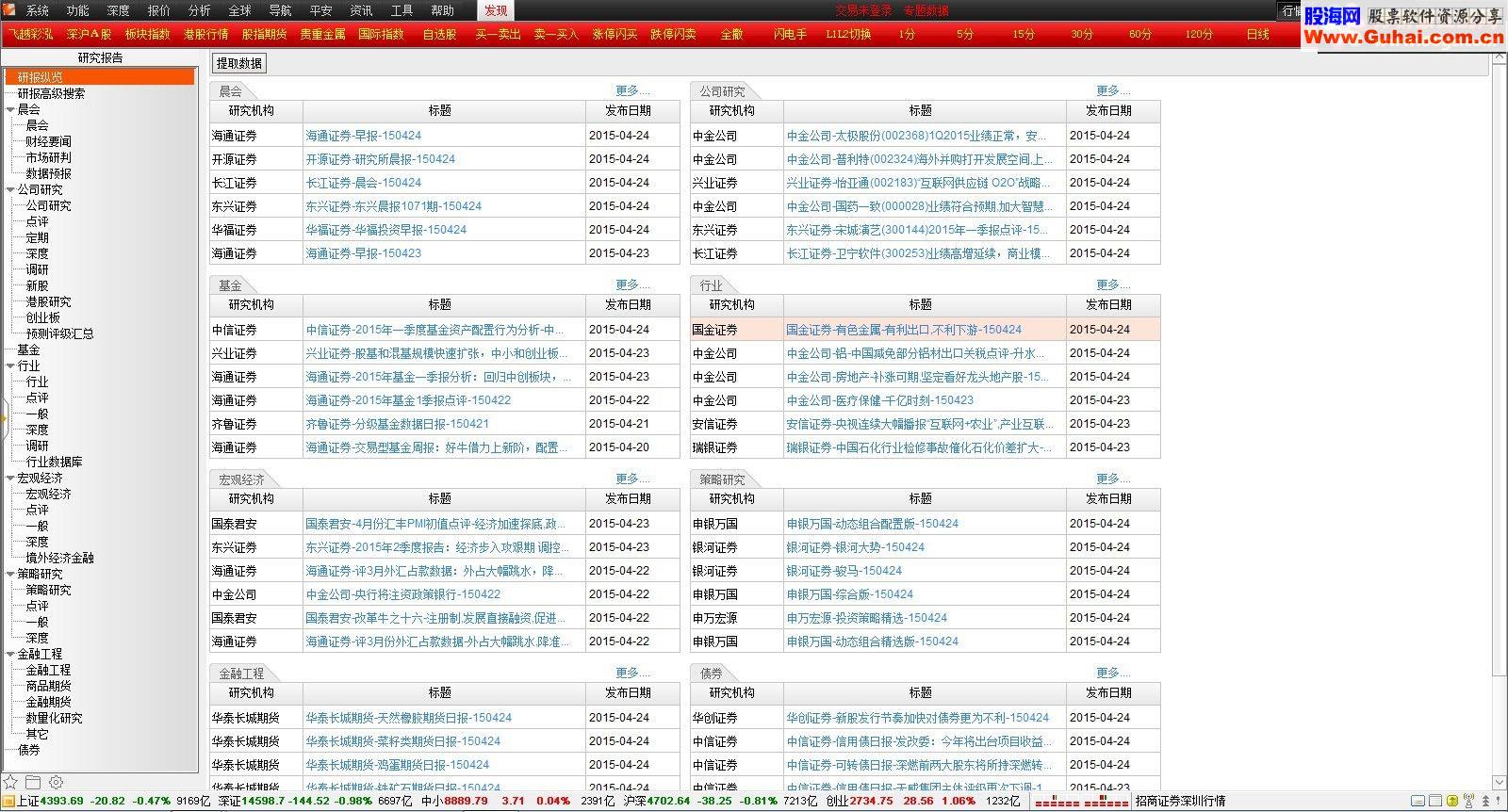The width and height of the screenshot is (1508, 812).
Task: Click the star favorites icon below the tree
Action: pos(10,782)
